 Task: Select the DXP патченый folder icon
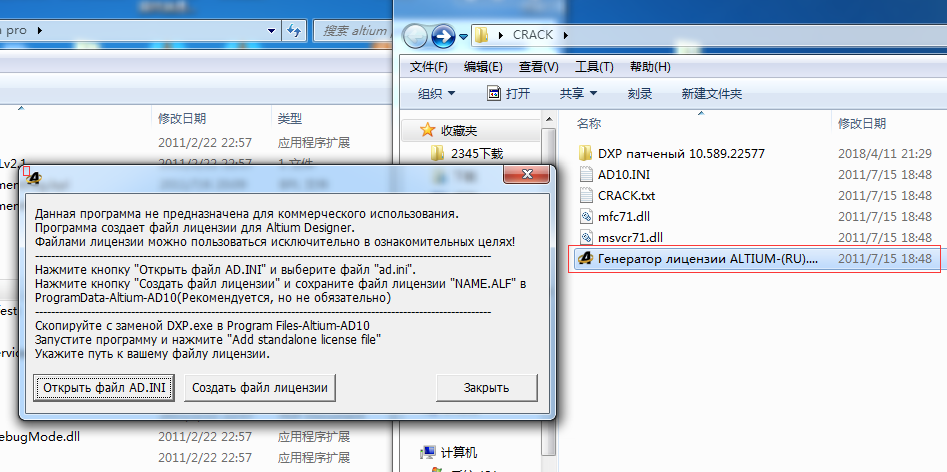[x=587, y=153]
